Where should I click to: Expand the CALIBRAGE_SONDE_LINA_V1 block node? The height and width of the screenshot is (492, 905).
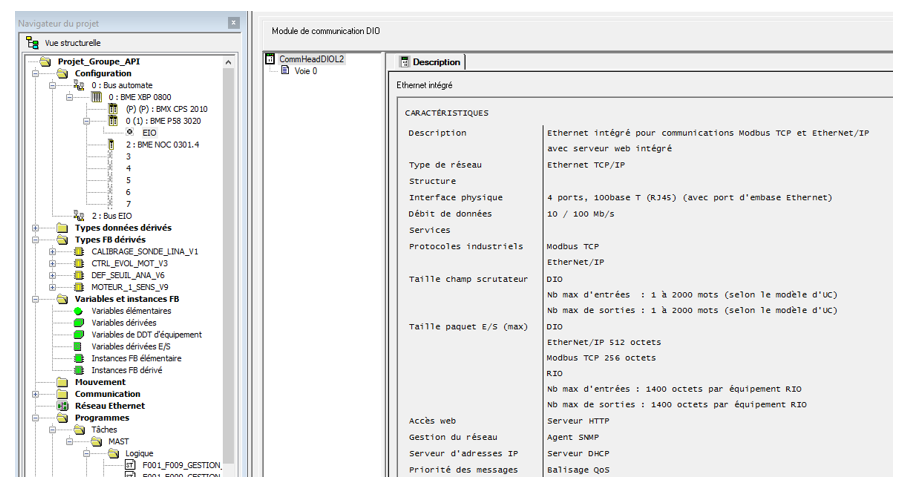click(x=52, y=251)
